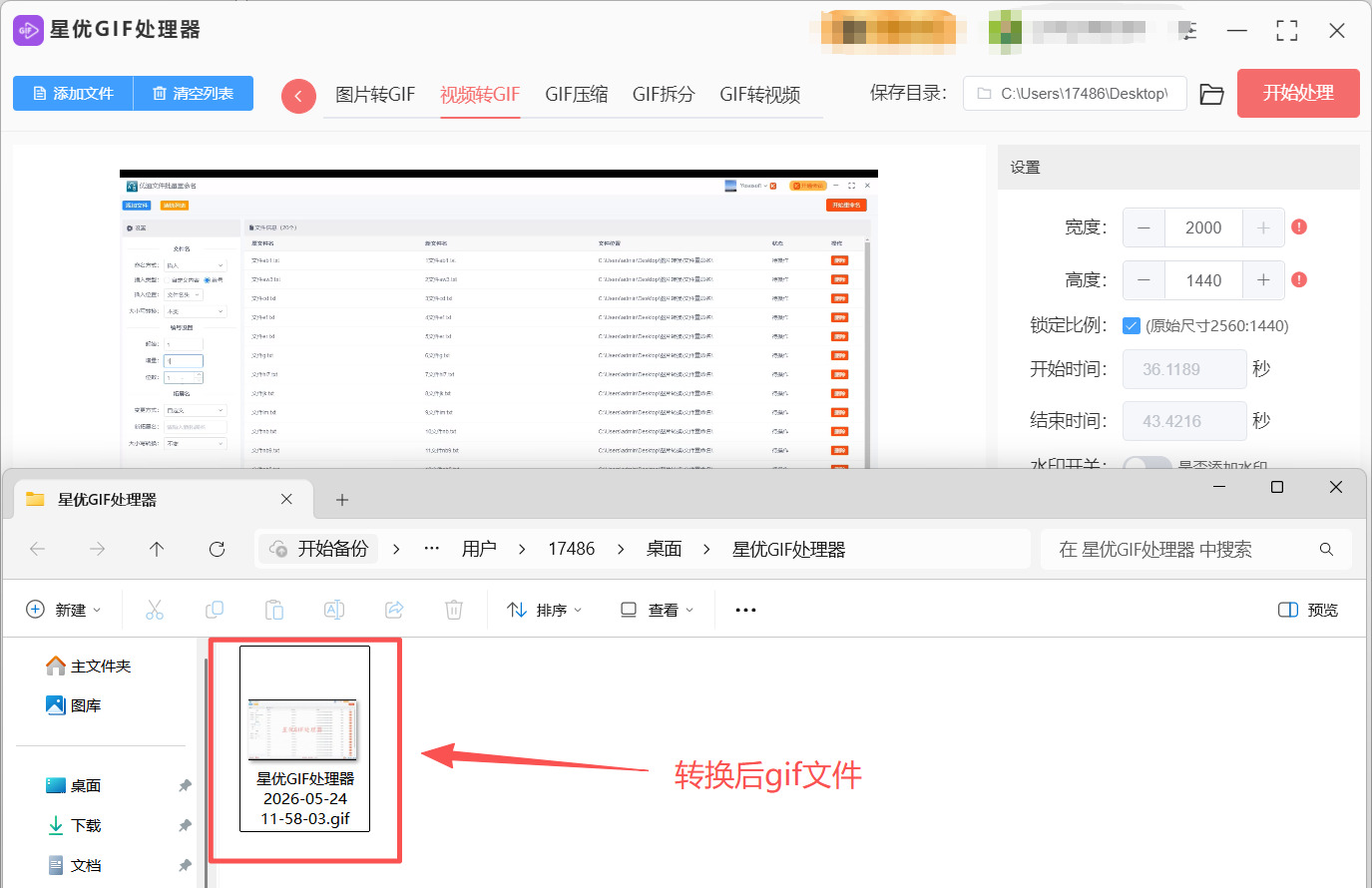Click the Copy icon in Explorer toolbar
The height and width of the screenshot is (888, 1372).
click(215, 610)
